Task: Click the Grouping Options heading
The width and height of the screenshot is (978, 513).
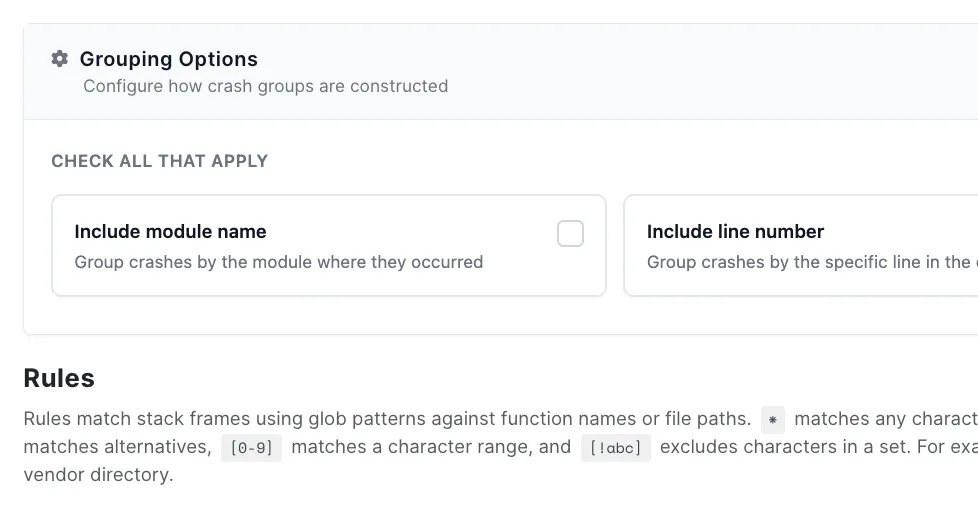Action: click(x=168, y=59)
